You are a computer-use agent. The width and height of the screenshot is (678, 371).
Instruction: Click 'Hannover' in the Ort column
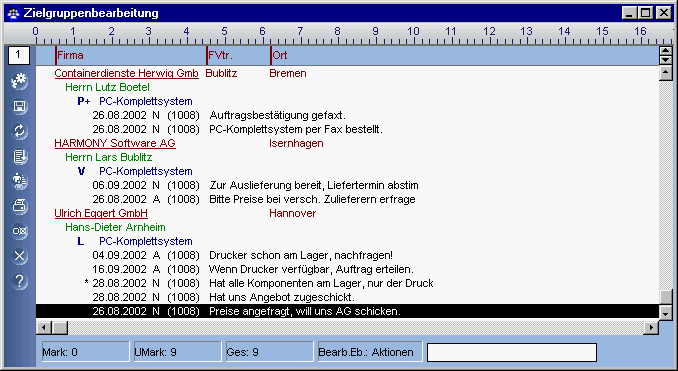pos(293,213)
